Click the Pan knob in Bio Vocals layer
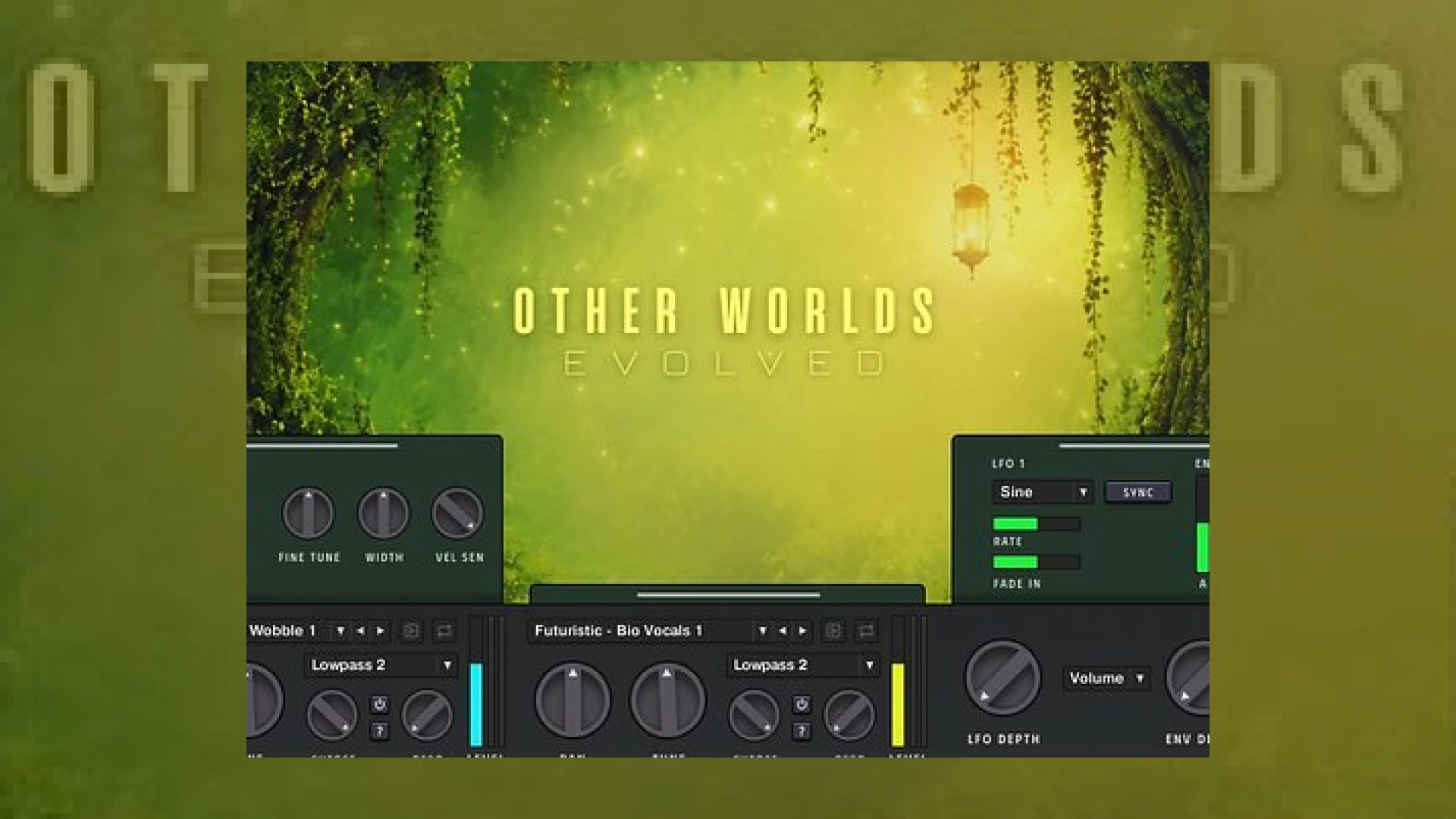The width and height of the screenshot is (1456, 819). [x=573, y=700]
